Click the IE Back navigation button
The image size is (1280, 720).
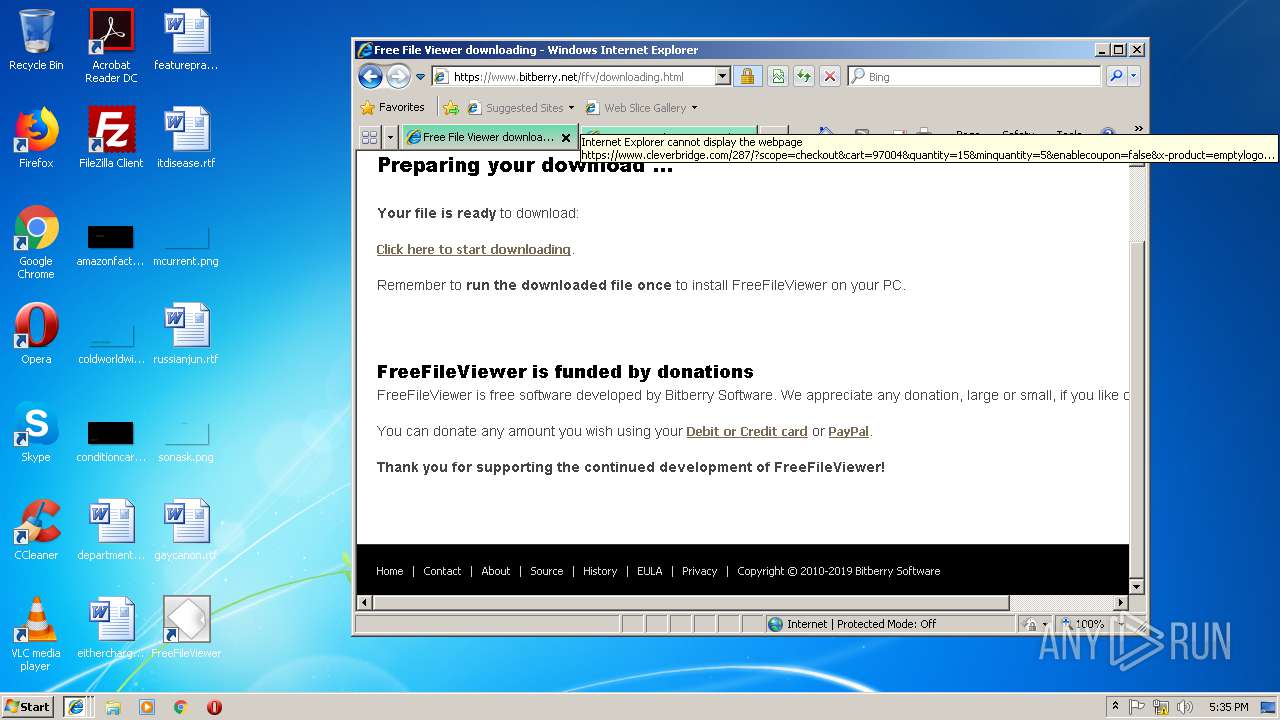pyautogui.click(x=370, y=76)
